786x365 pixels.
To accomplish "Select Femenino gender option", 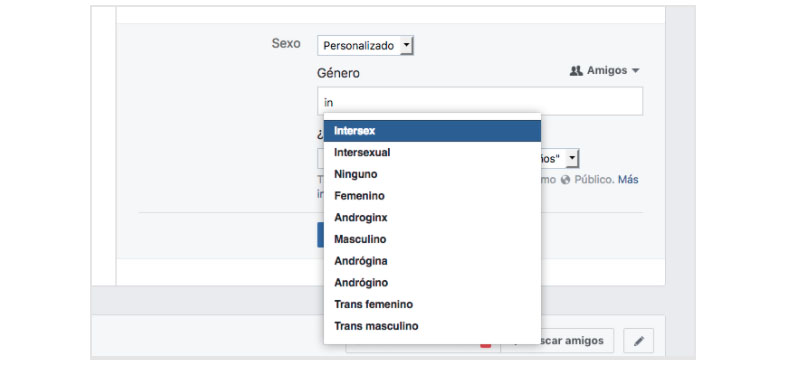I will [x=432, y=196].
